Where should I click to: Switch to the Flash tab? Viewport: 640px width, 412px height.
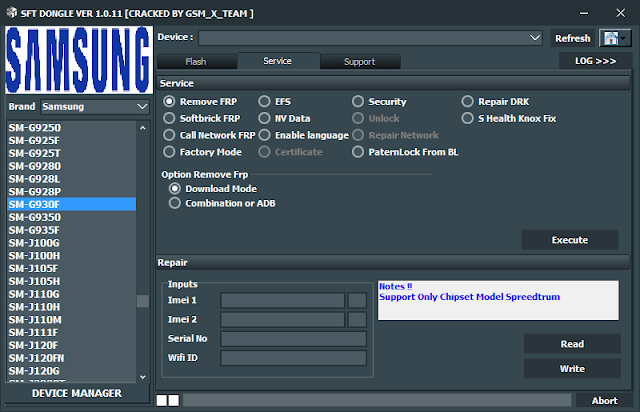(x=196, y=62)
